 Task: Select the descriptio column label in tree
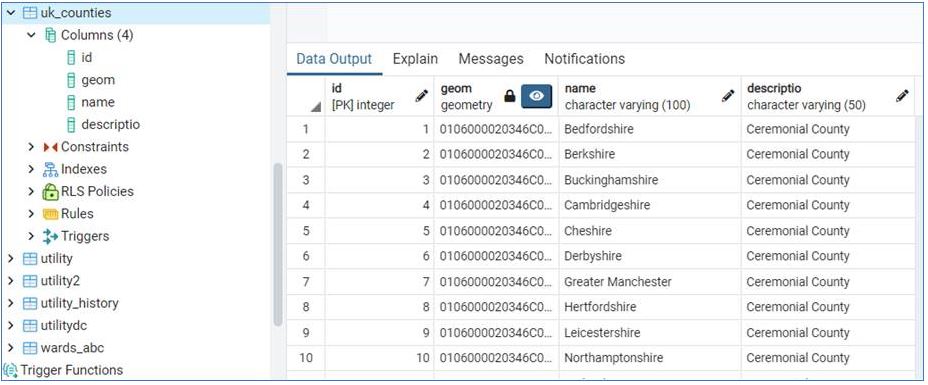111,125
